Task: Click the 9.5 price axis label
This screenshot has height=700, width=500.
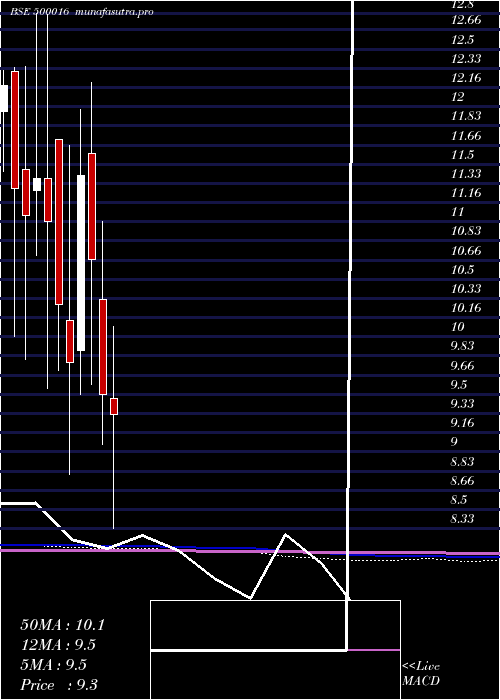Action: 459,384
